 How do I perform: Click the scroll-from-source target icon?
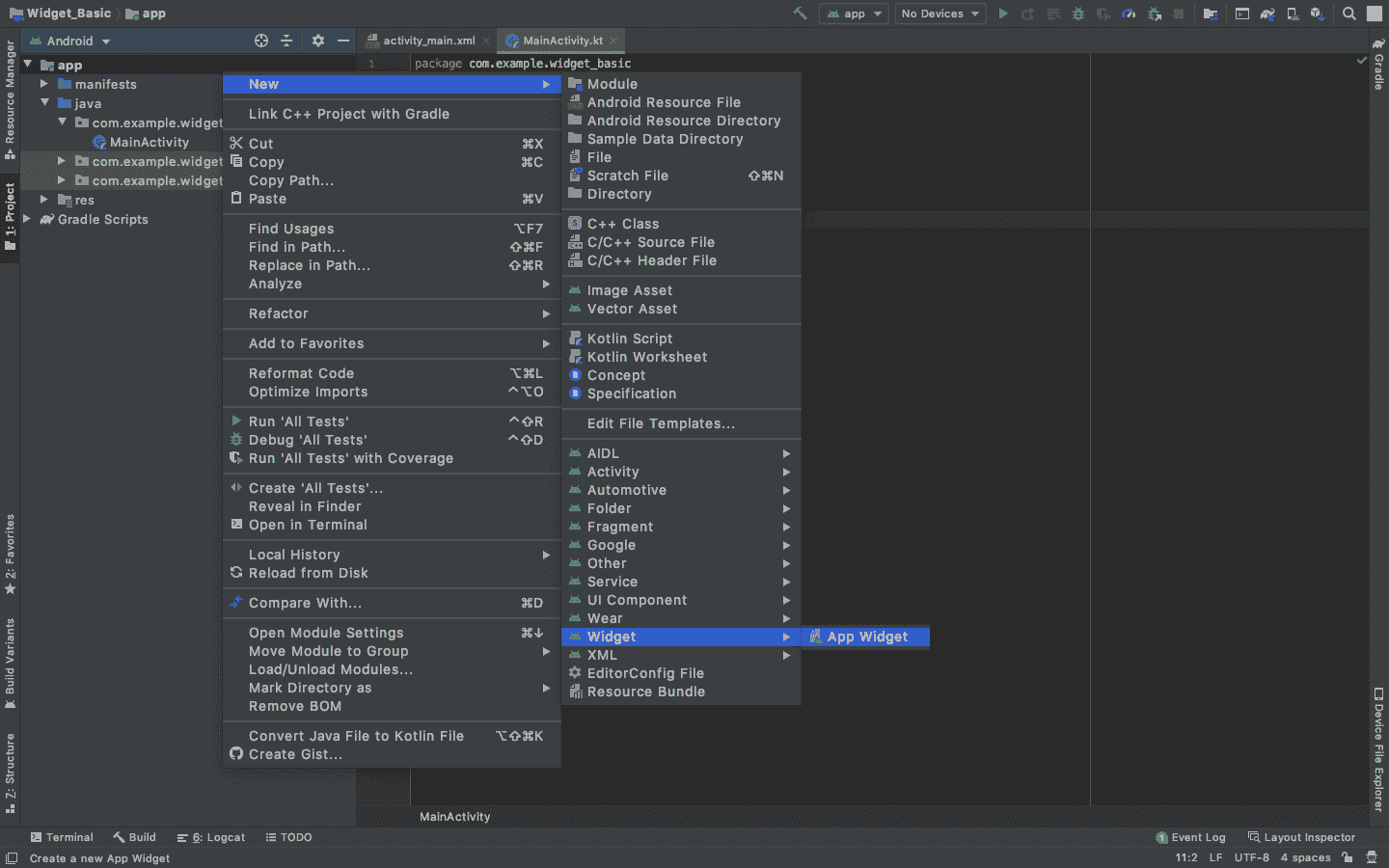[261, 41]
